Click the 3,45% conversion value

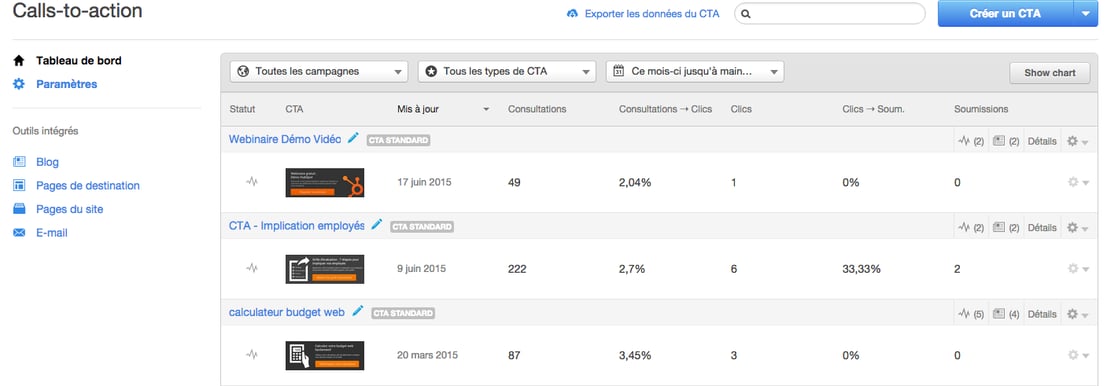pyautogui.click(x=635, y=356)
